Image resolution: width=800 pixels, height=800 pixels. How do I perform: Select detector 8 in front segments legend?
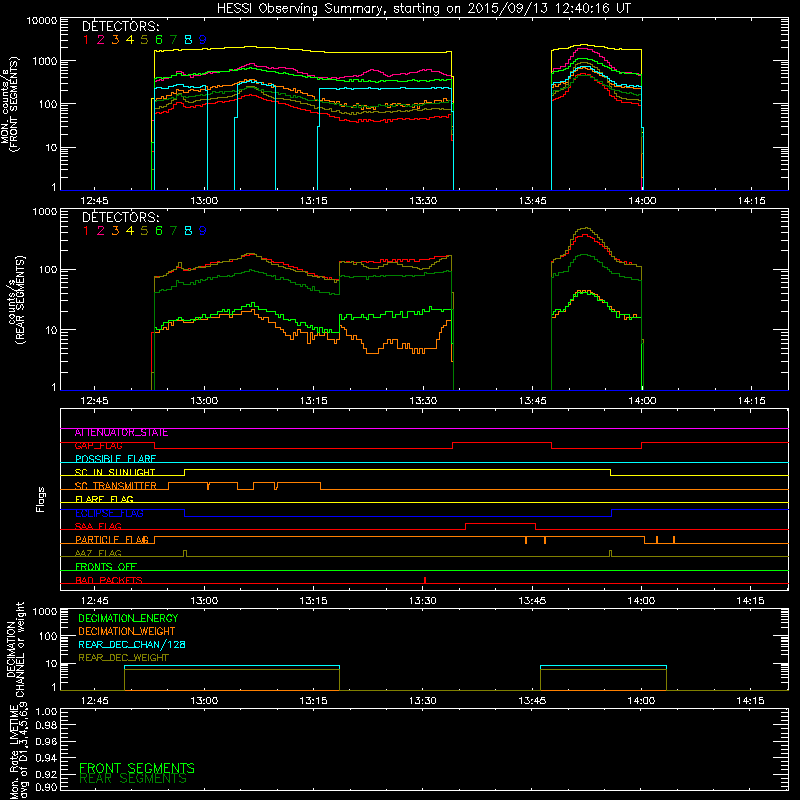(188, 40)
